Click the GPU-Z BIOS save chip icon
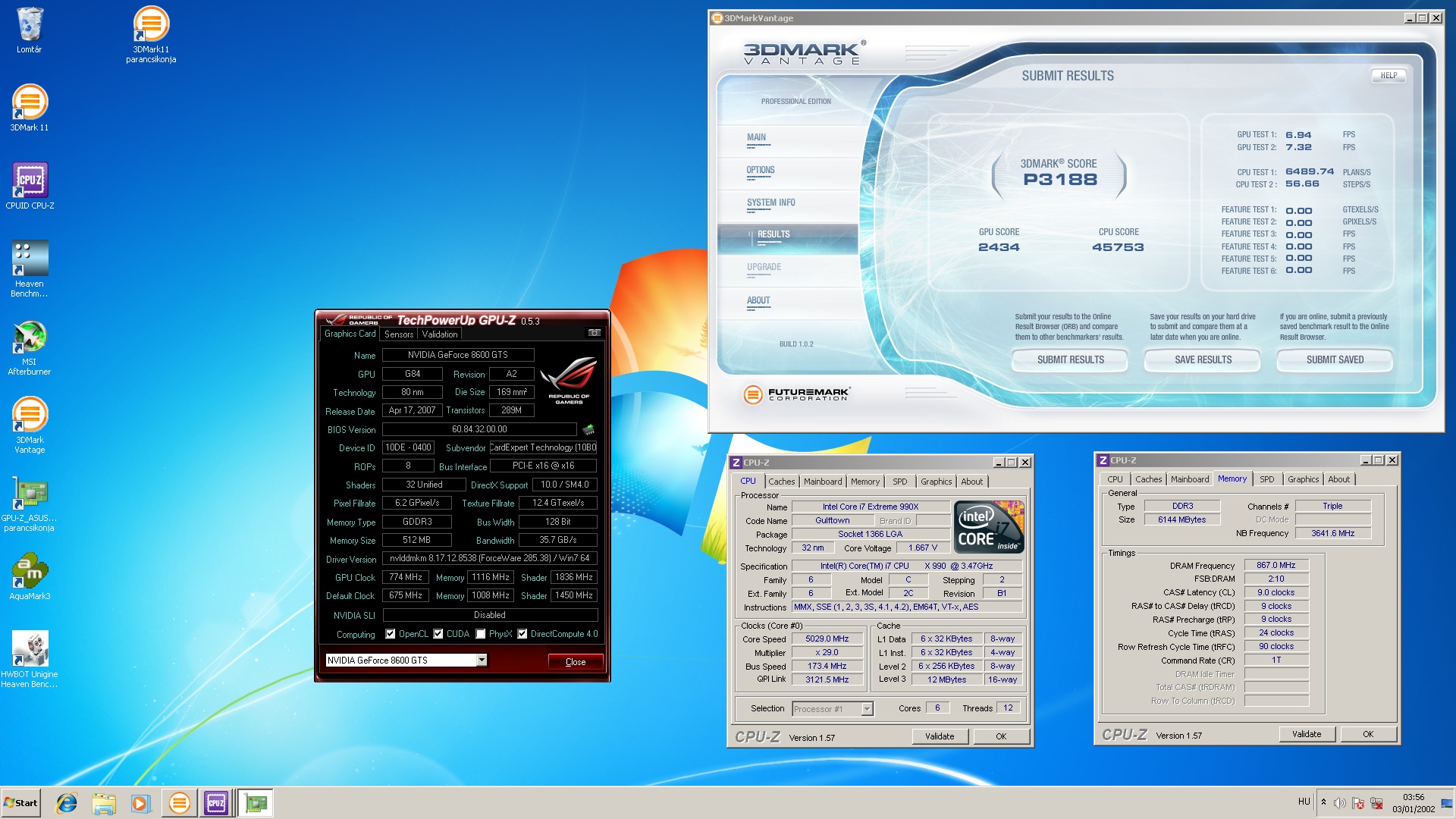Viewport: 1456px width, 819px height. point(588,429)
